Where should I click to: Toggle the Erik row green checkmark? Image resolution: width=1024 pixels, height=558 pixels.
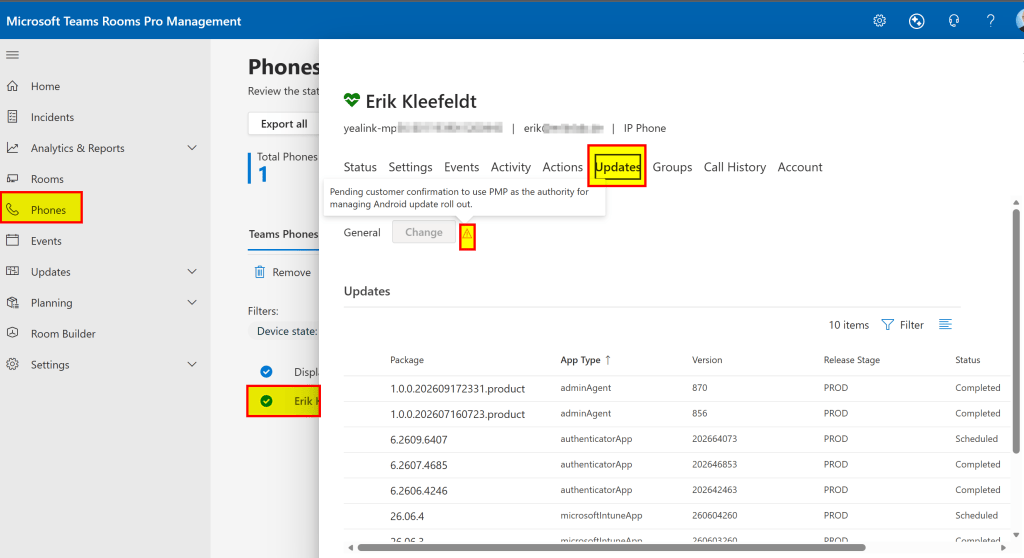tap(266, 401)
